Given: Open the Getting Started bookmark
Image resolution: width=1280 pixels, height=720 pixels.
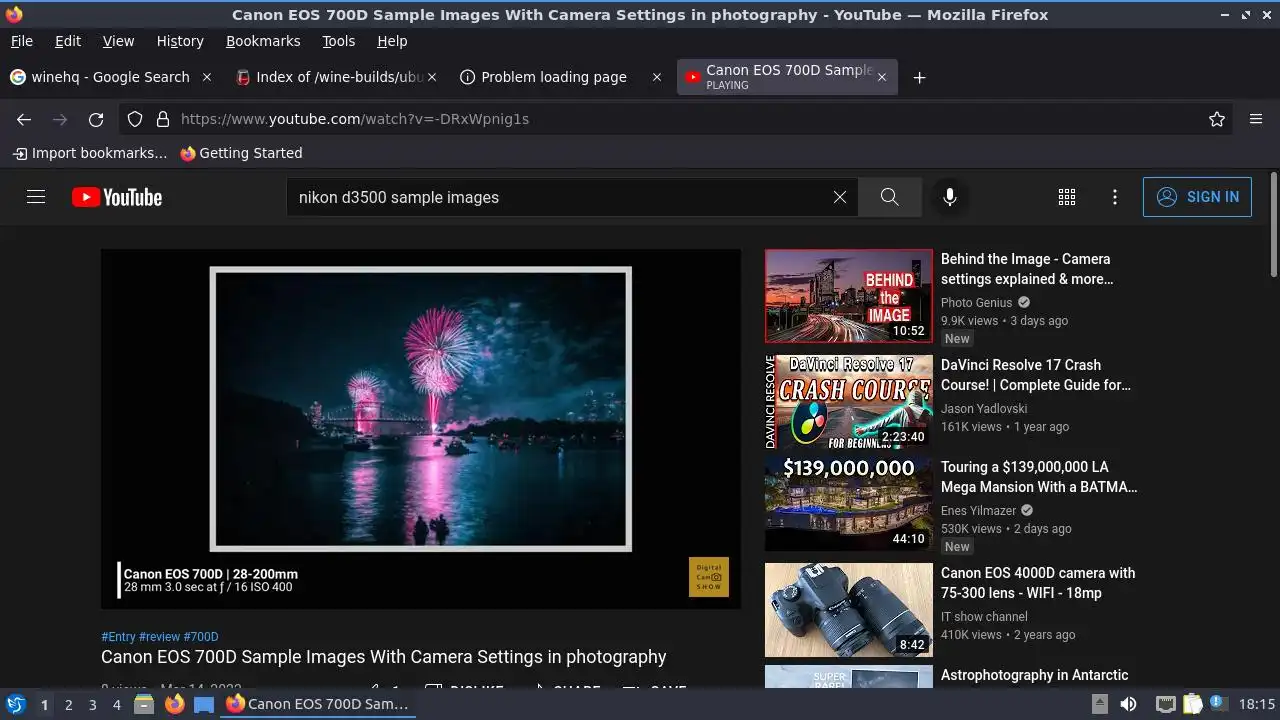Looking at the screenshot, I should (x=241, y=153).
